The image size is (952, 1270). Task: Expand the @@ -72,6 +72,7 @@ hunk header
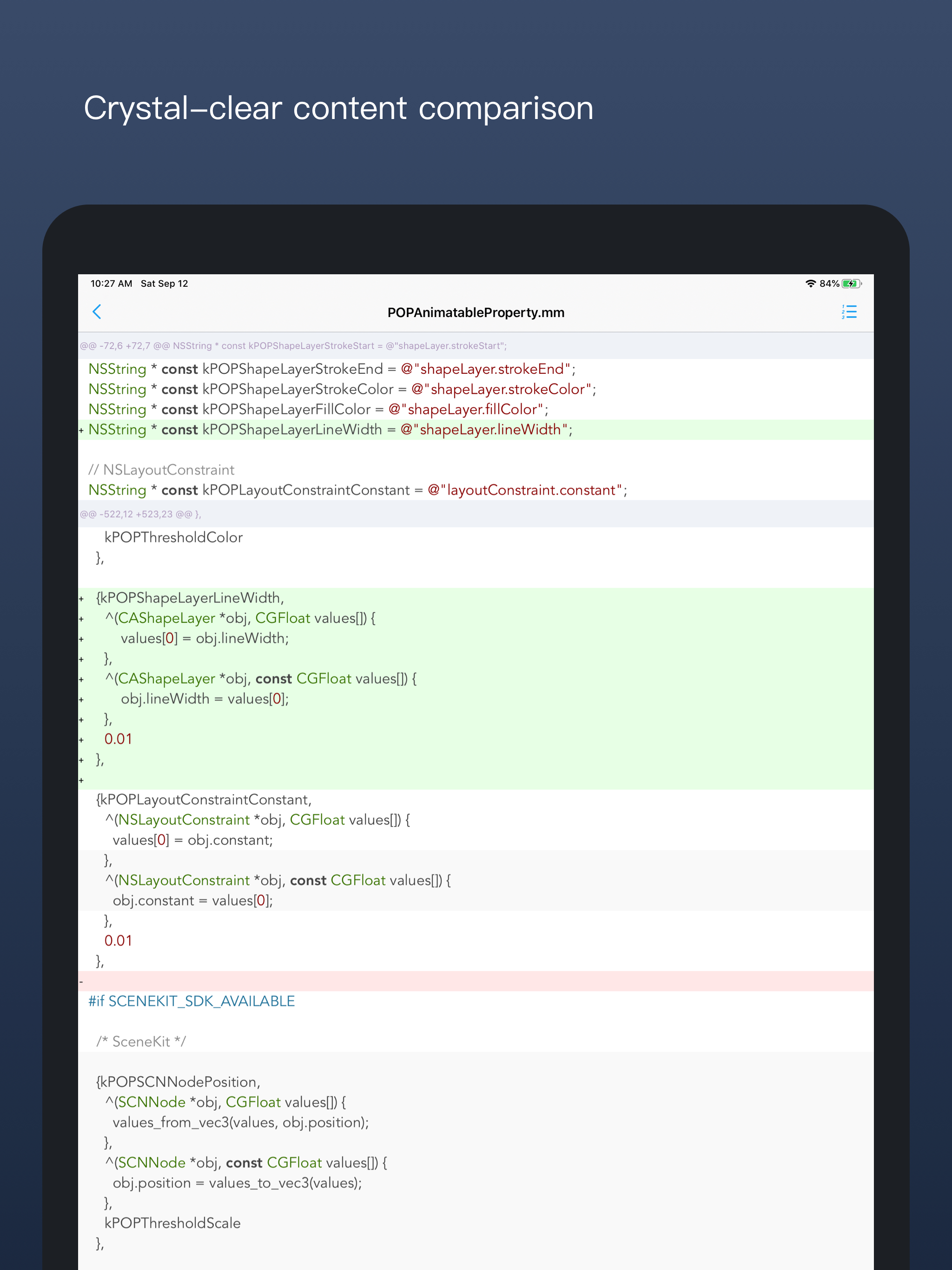pos(293,346)
